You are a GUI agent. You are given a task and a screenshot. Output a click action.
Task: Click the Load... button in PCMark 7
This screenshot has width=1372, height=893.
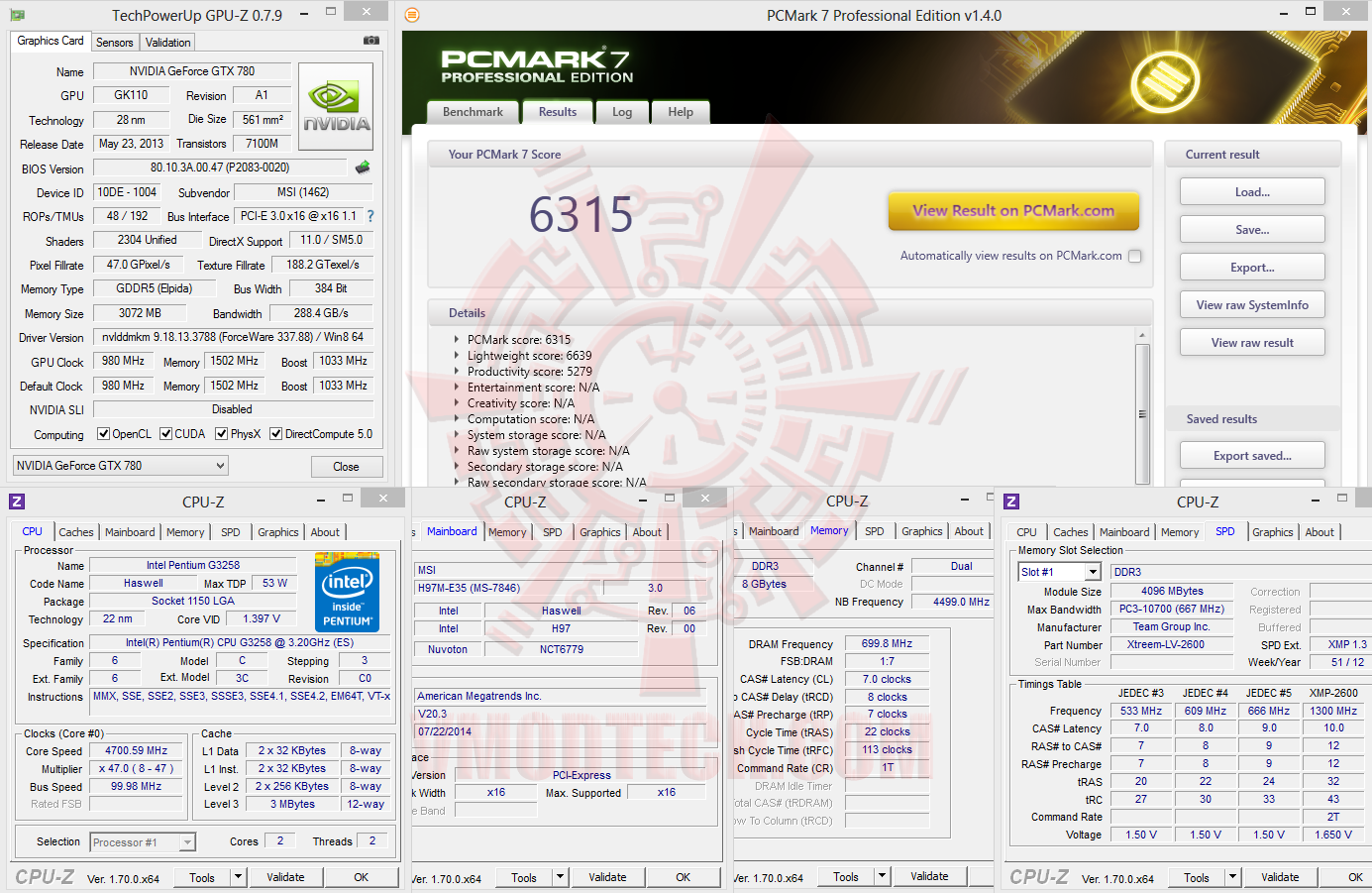[1252, 192]
